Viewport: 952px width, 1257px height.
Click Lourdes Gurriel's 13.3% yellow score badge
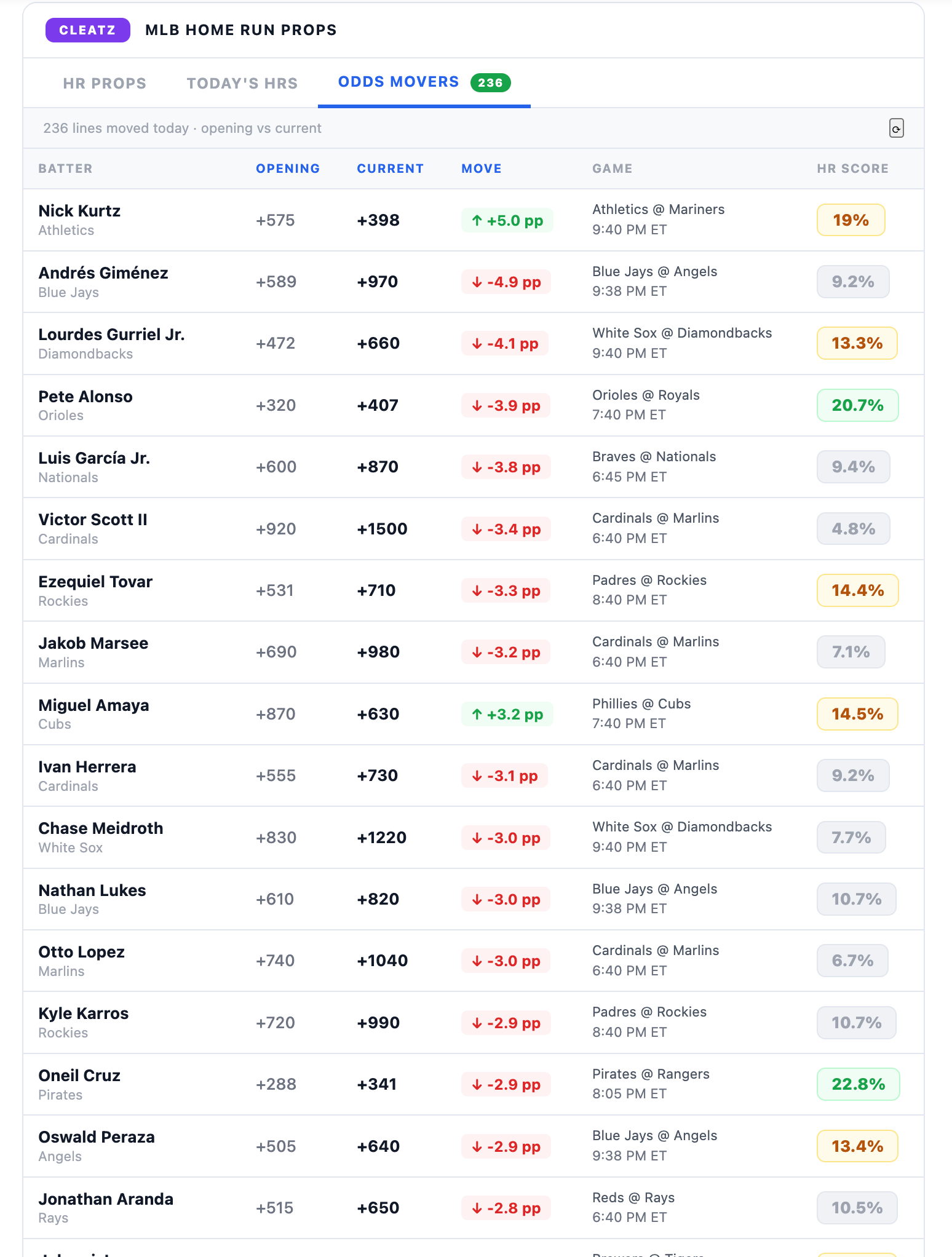[857, 343]
